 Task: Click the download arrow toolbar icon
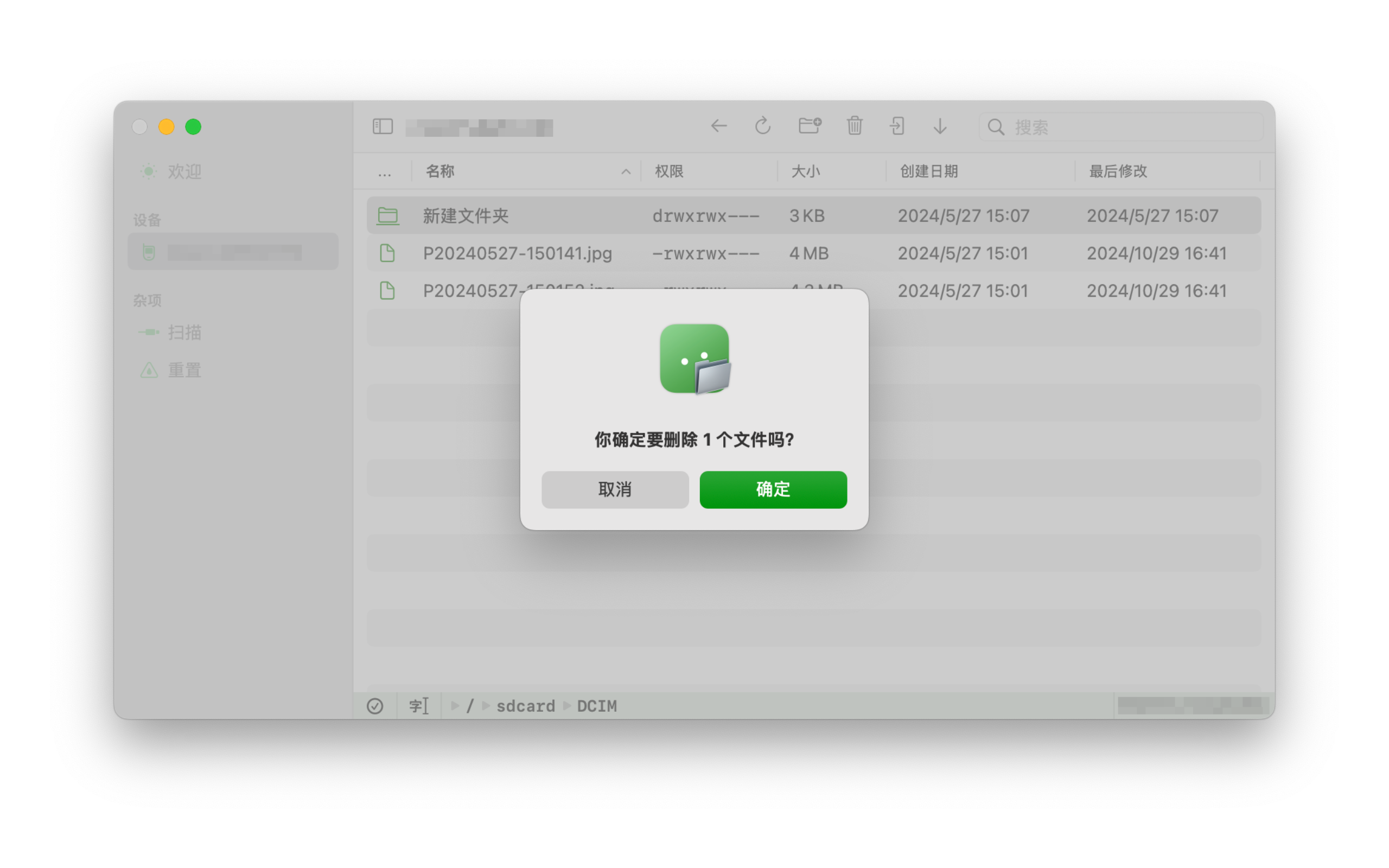[x=940, y=126]
